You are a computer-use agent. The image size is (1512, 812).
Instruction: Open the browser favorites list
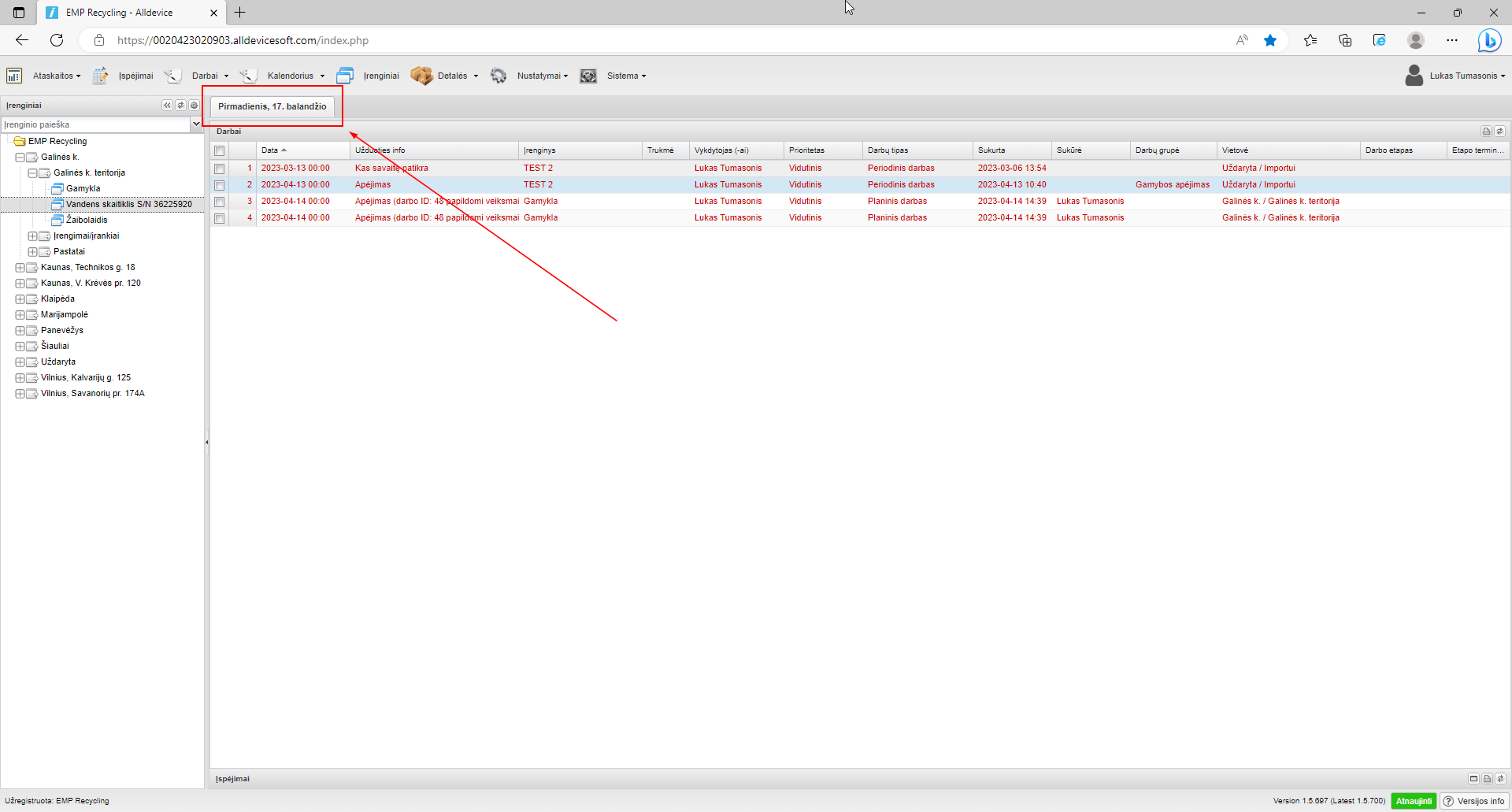point(1310,40)
